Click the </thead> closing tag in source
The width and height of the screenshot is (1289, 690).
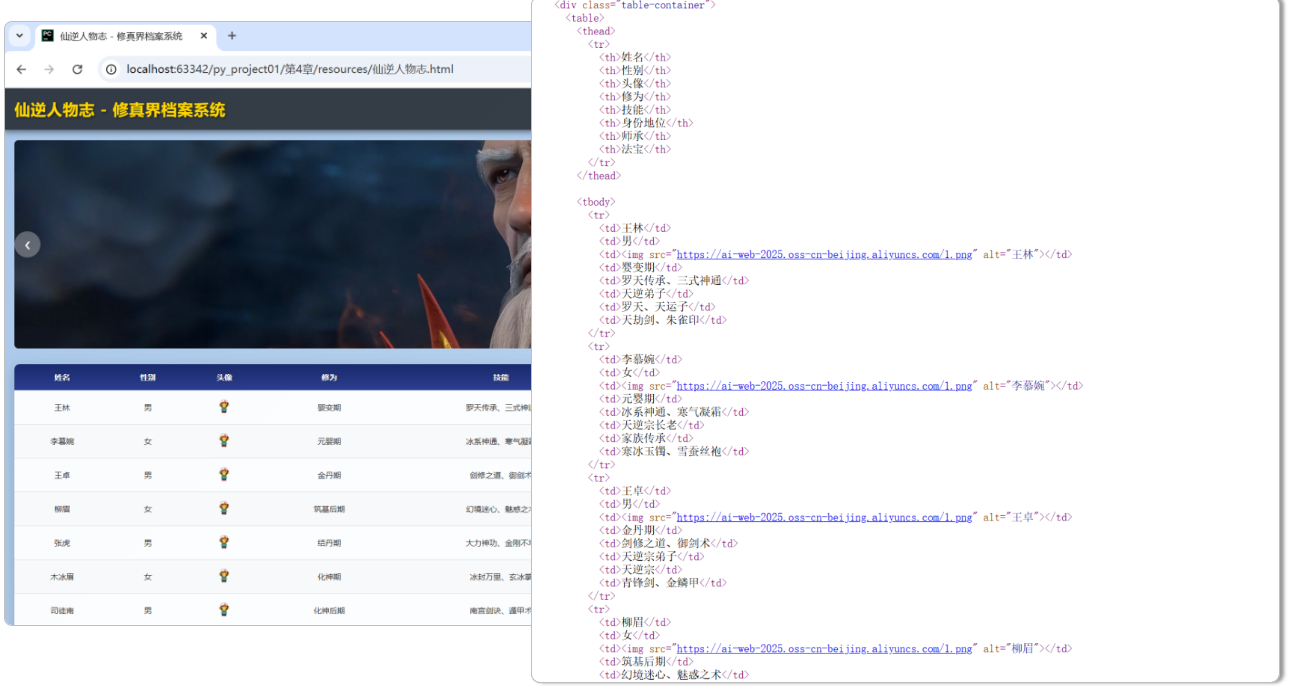(x=599, y=176)
